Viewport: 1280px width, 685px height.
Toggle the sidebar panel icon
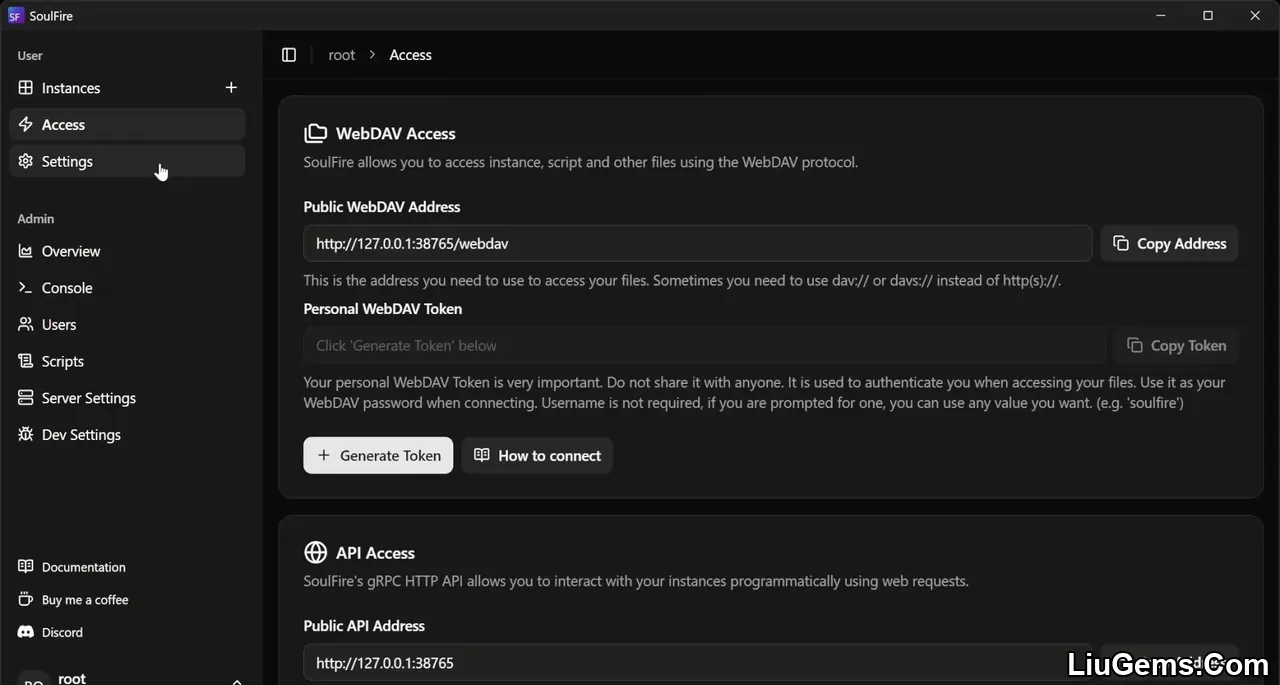point(289,55)
